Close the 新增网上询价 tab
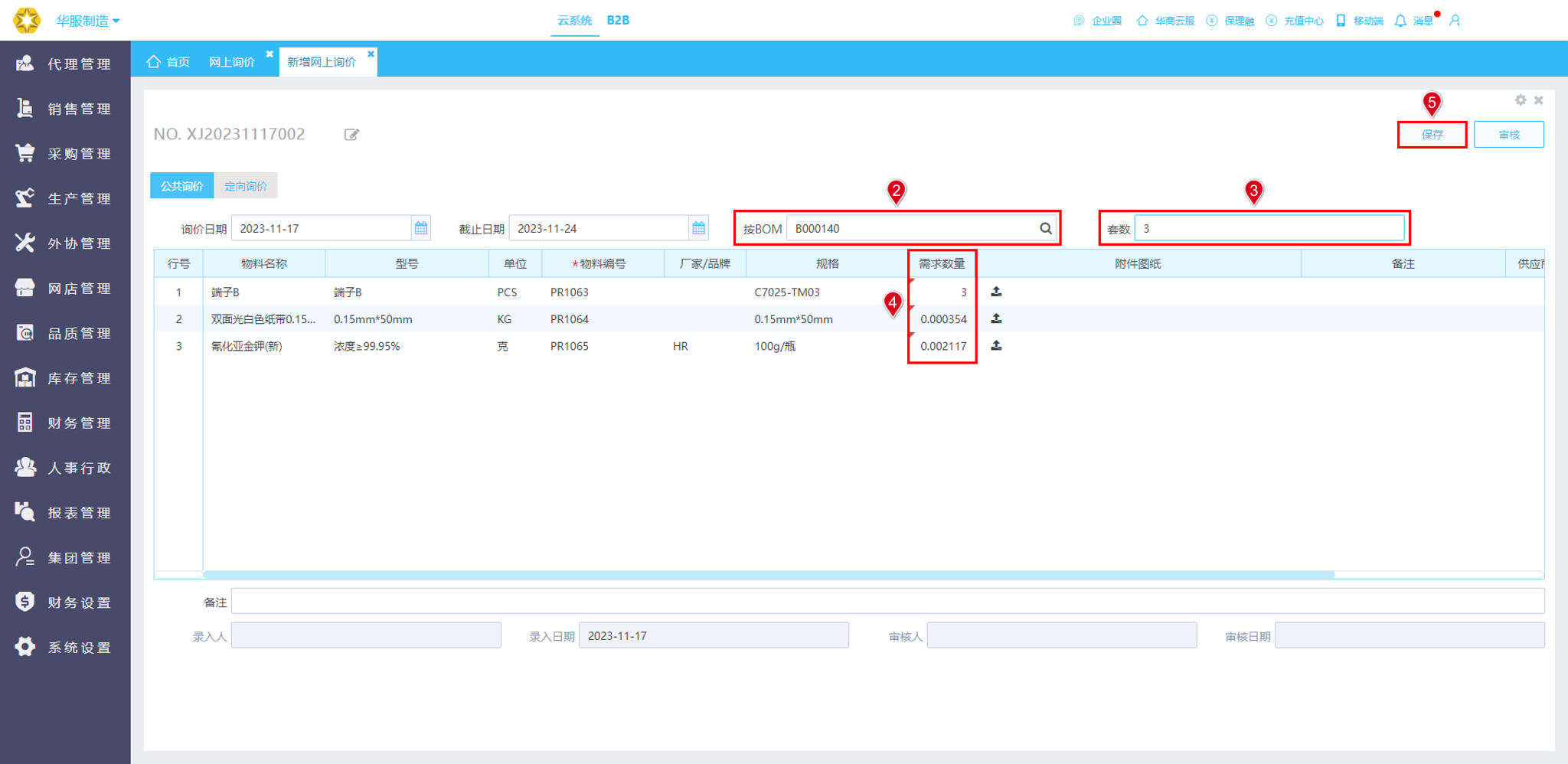1568x764 pixels. tap(371, 54)
